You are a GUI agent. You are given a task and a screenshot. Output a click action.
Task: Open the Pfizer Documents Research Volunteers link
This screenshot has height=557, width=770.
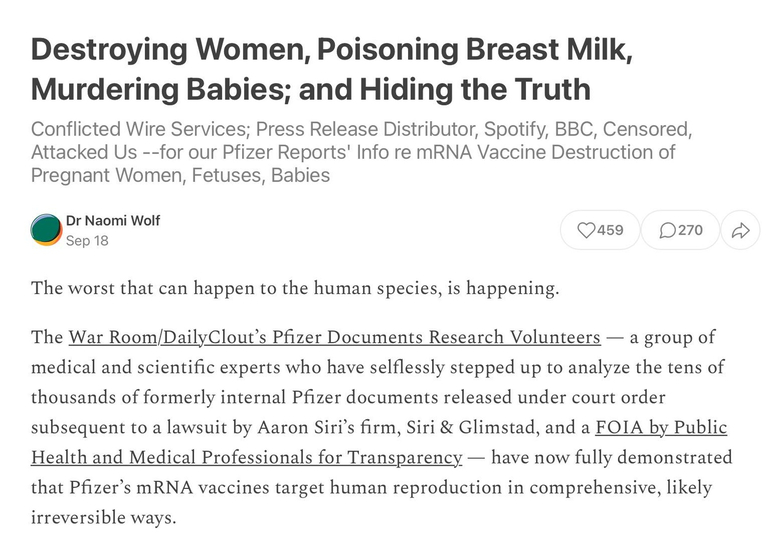334,337
